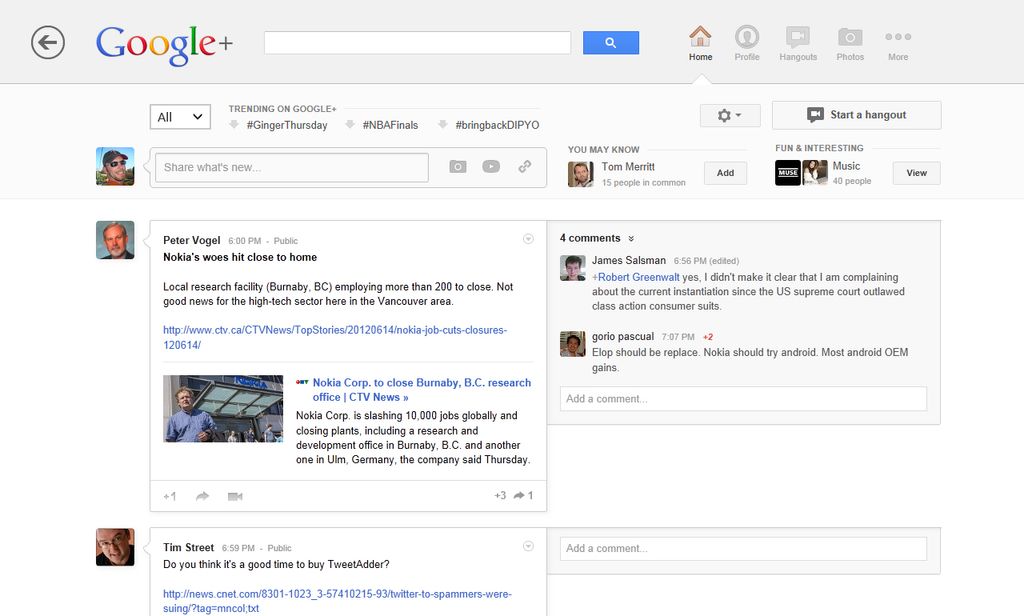Viewport: 1024px width, 616px height.
Task: View the Music interesting people
Action: pos(916,173)
